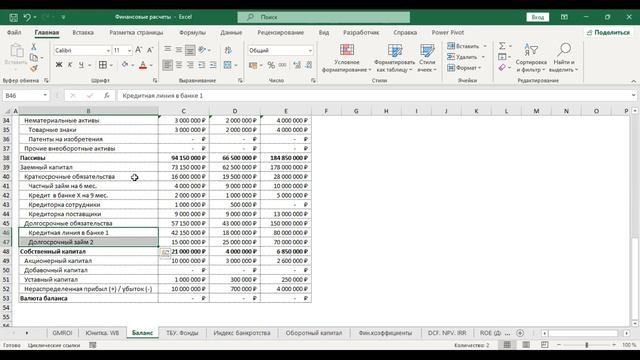Open Number group dialog launcher

pos(313,81)
